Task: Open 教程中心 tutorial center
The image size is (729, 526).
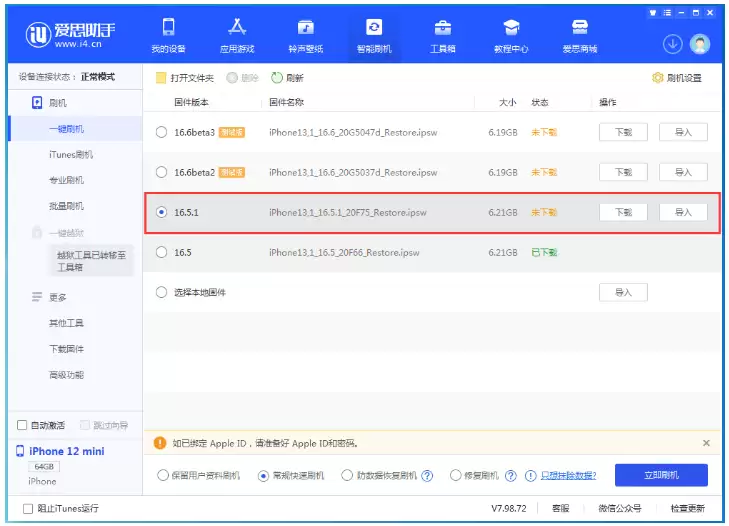Action: (x=511, y=36)
